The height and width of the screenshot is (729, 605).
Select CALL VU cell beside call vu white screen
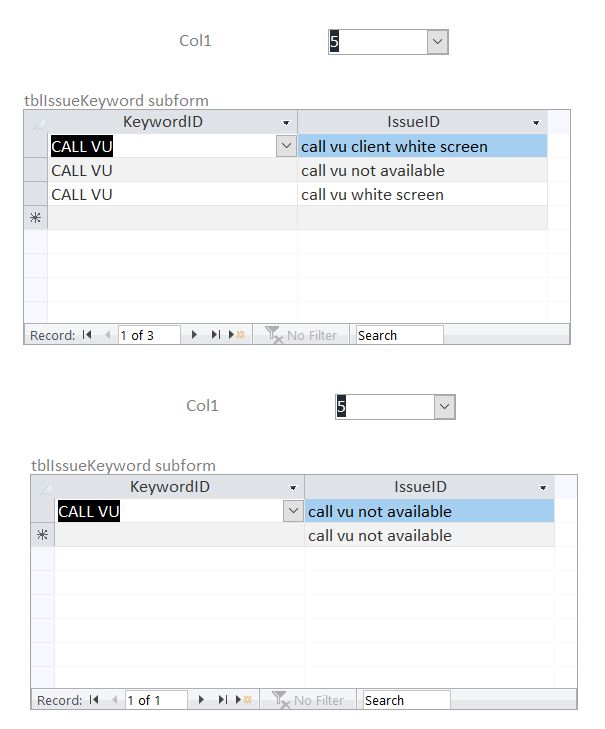[172, 194]
